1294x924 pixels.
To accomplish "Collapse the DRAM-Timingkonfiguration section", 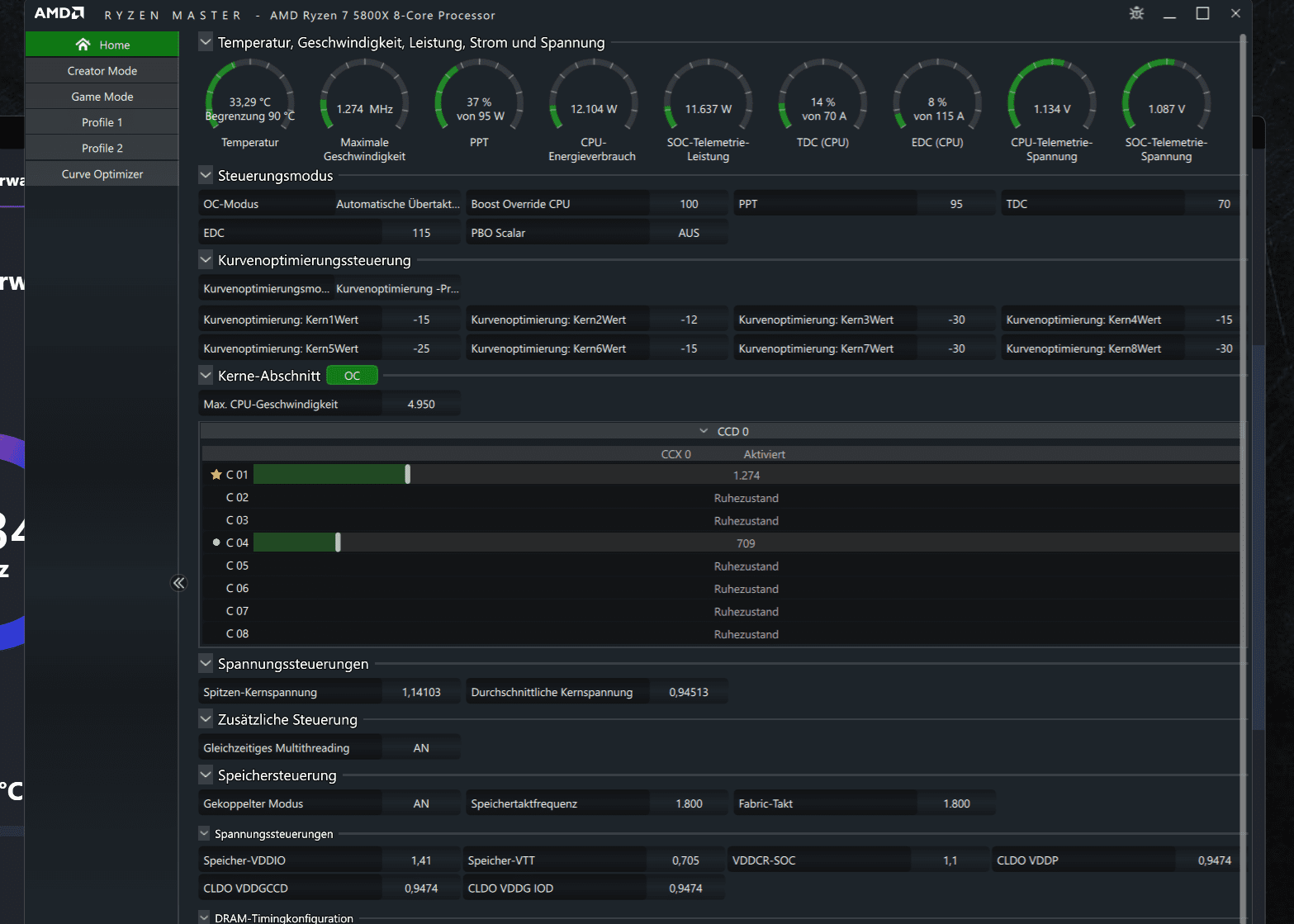I will pos(204,917).
